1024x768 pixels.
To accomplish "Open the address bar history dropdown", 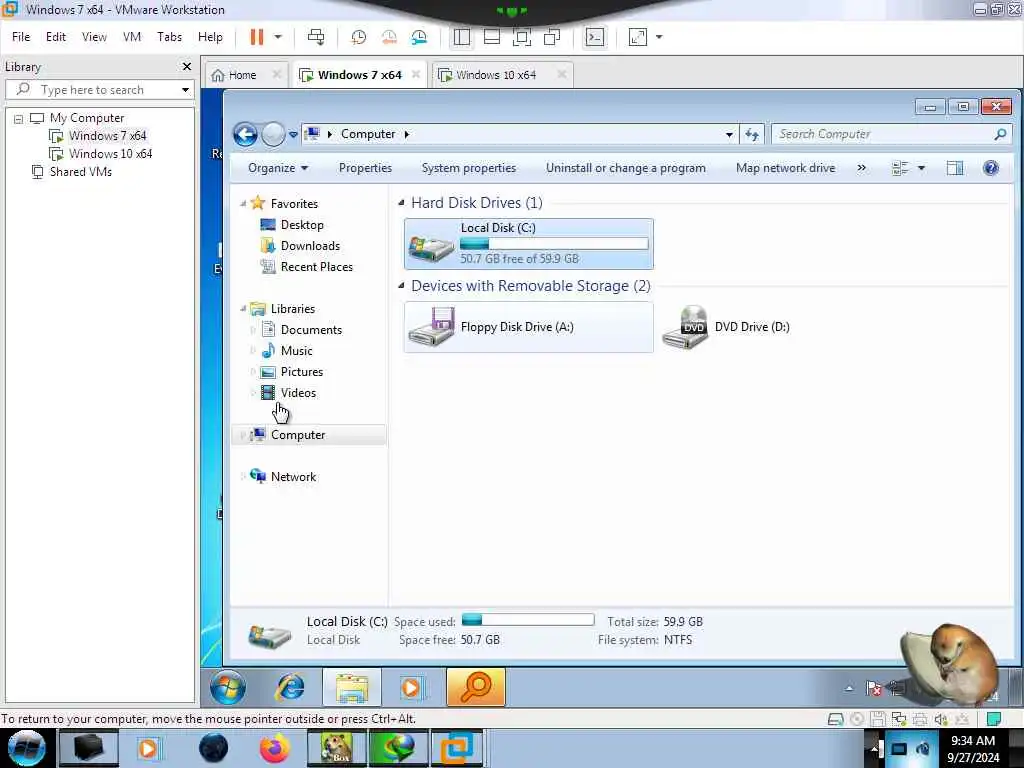I will pyautogui.click(x=729, y=135).
